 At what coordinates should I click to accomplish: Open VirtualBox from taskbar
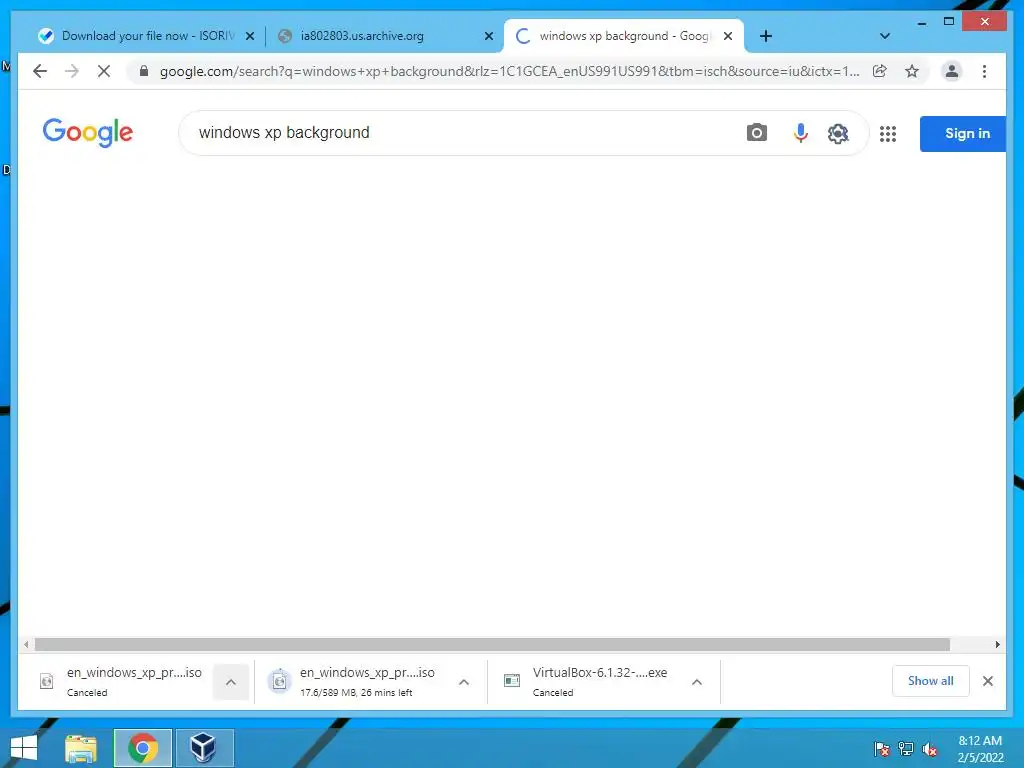pyautogui.click(x=204, y=748)
